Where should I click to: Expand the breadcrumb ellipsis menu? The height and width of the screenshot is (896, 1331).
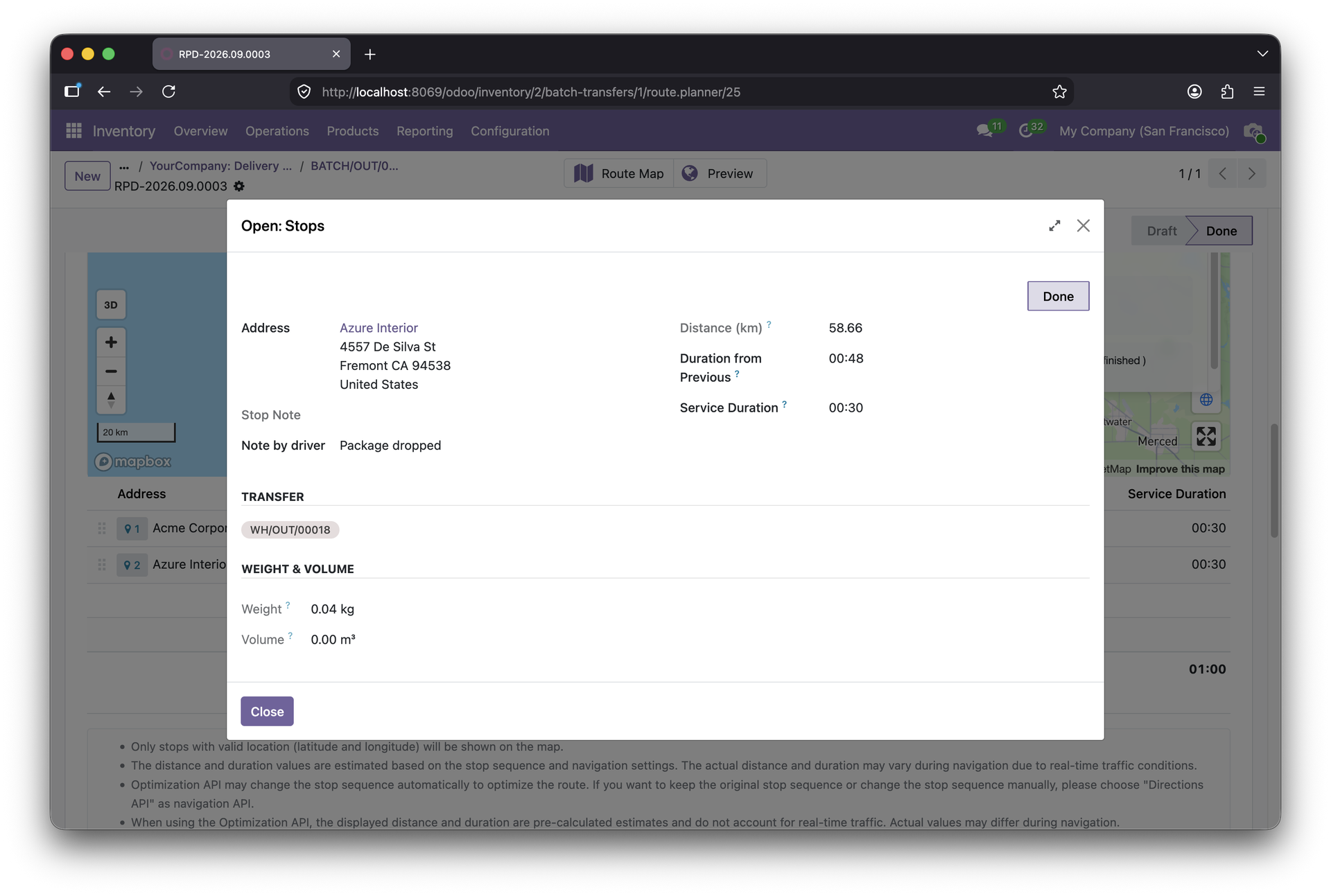coord(124,166)
